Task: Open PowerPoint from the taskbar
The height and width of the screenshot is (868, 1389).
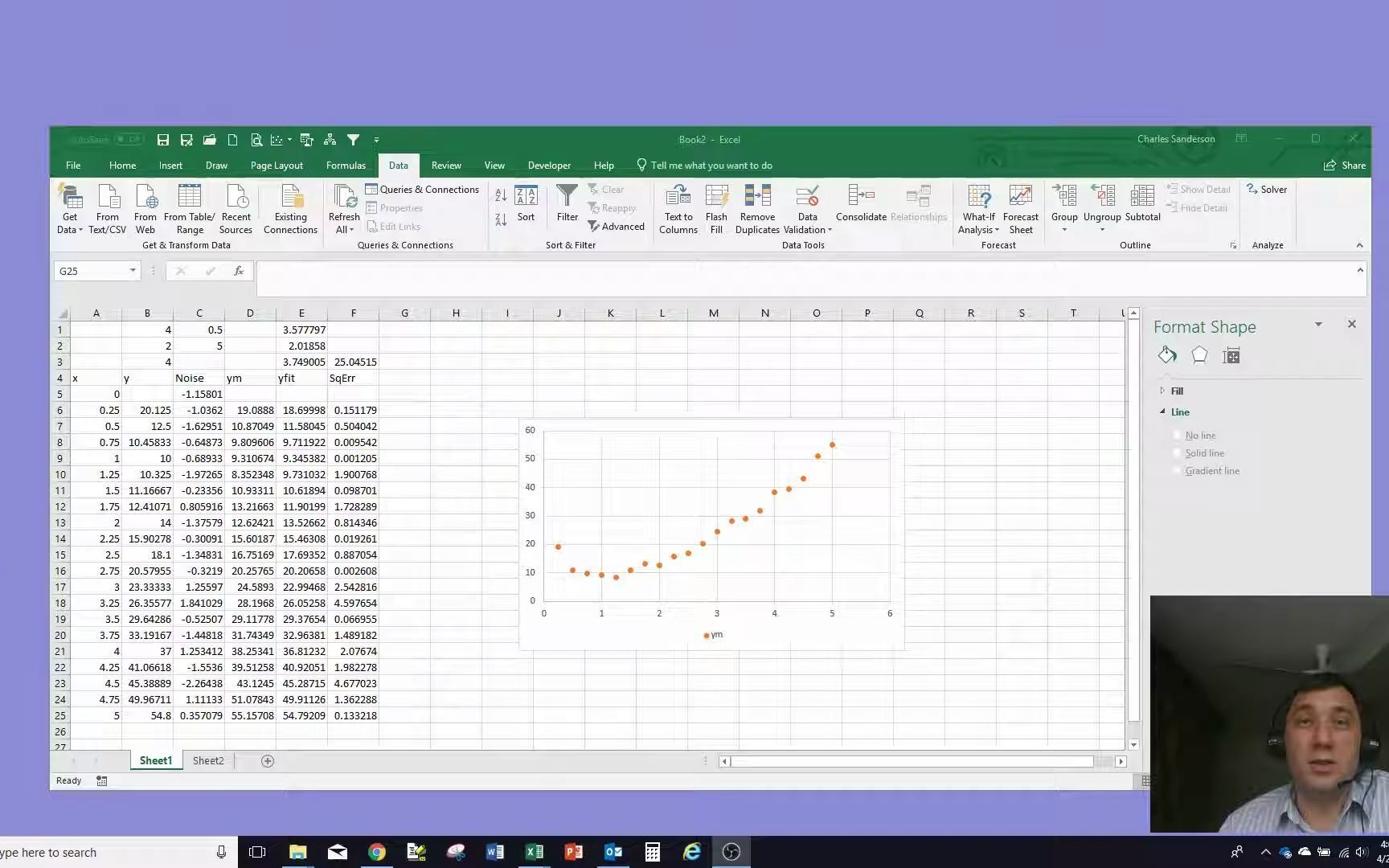Action: [573, 851]
